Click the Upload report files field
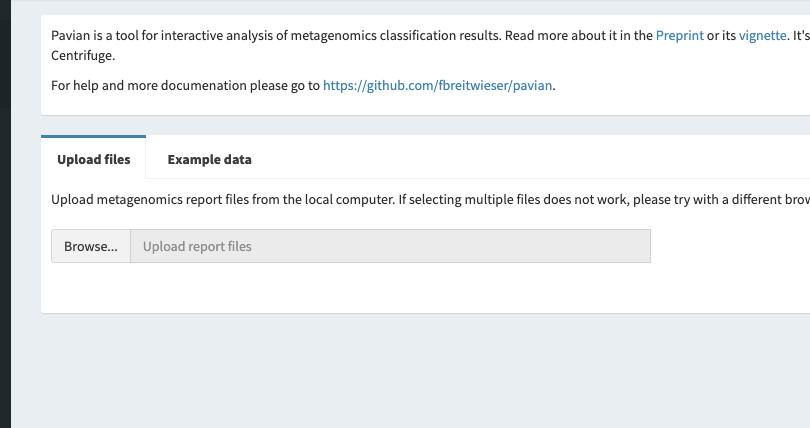Screen dimensions: 810x428 click(x=390, y=246)
